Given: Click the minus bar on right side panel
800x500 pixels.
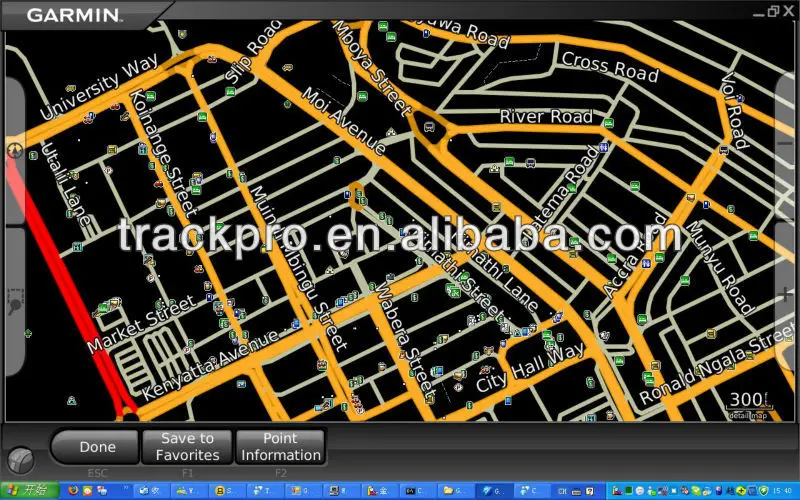Looking at the screenshot, I should 786,143.
